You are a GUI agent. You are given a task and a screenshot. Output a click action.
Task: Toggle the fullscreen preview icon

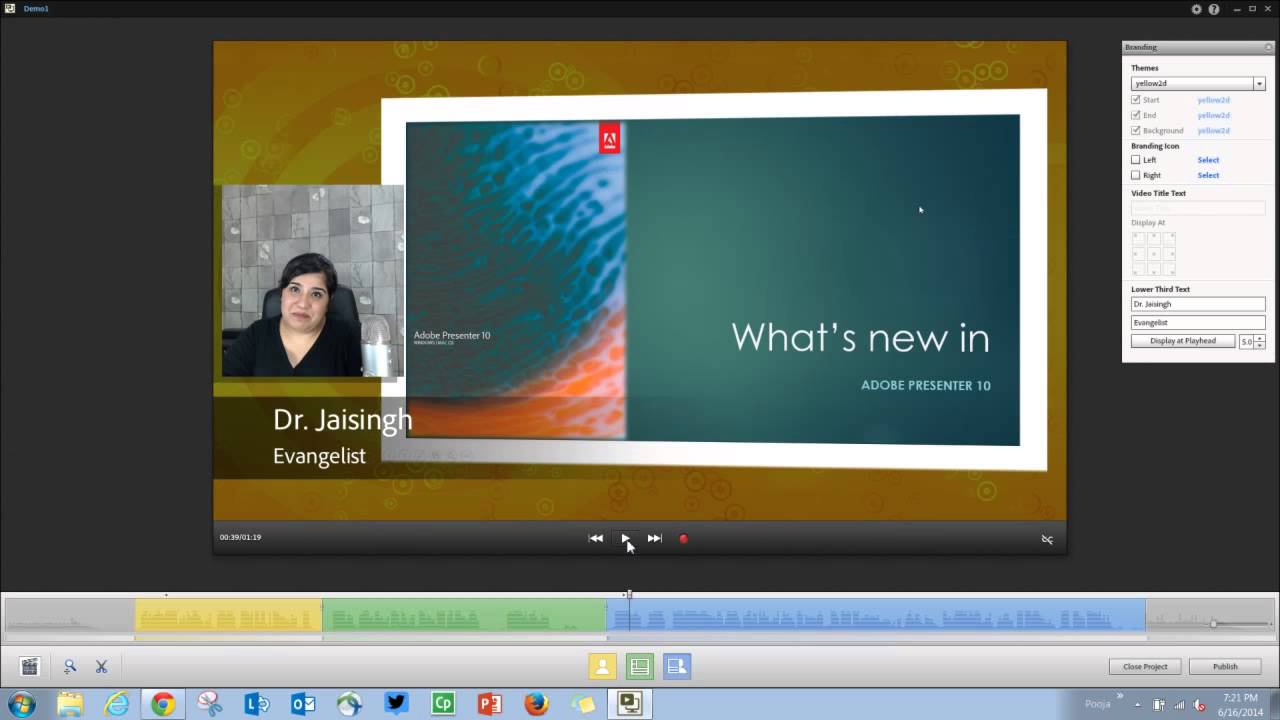[1047, 539]
